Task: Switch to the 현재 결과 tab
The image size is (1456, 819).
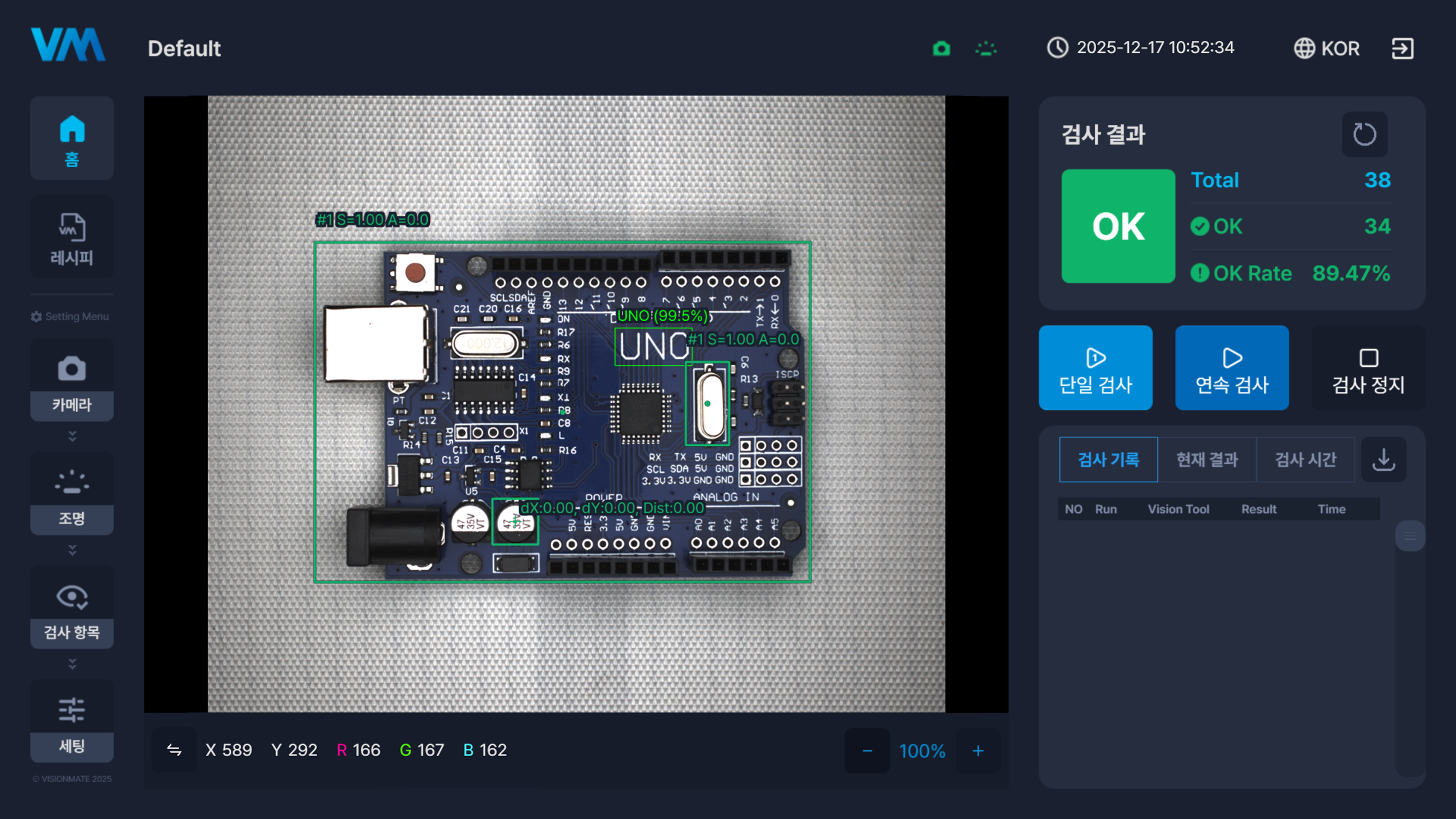Action: [x=1207, y=460]
